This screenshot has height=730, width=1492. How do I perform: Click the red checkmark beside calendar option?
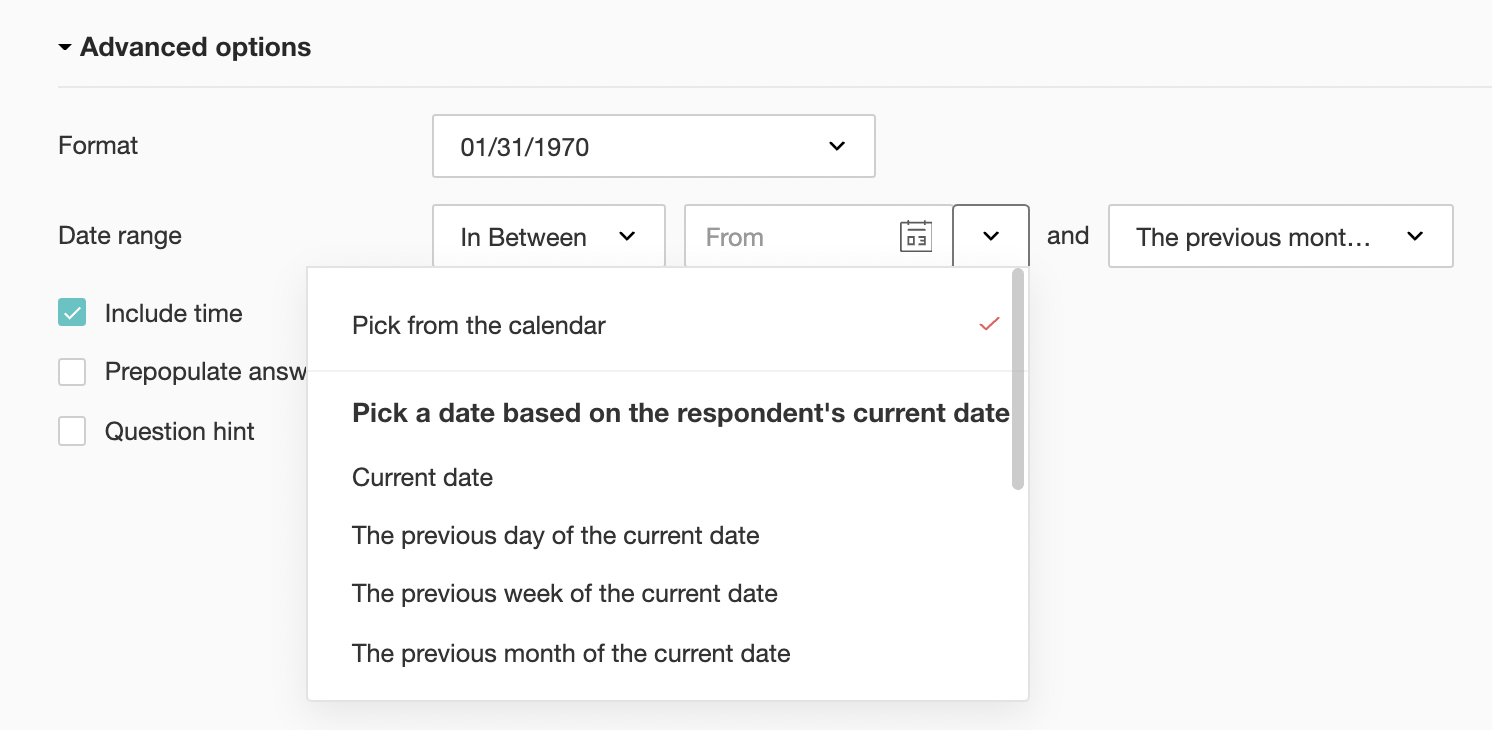click(x=989, y=324)
